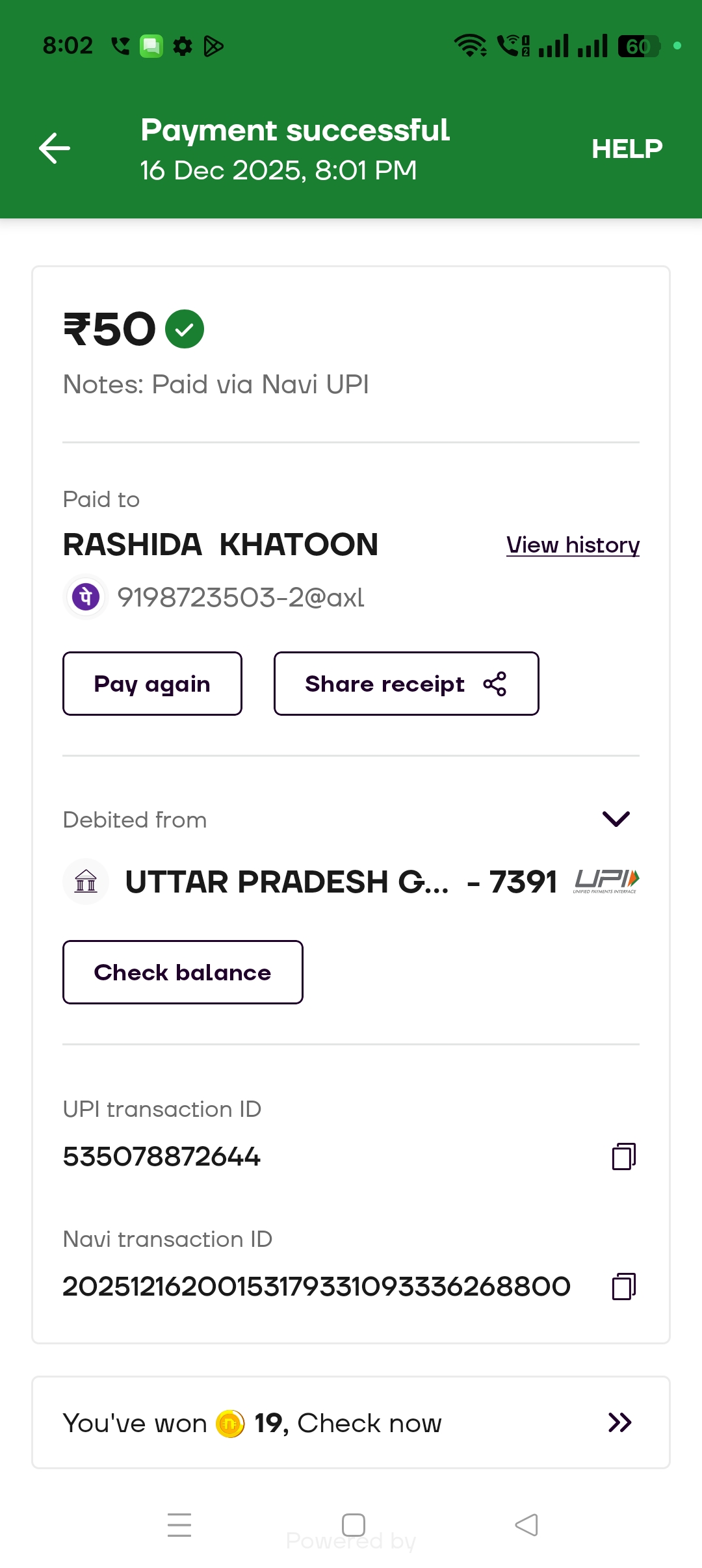
Task: Tap the Share receipt button
Action: tap(406, 684)
